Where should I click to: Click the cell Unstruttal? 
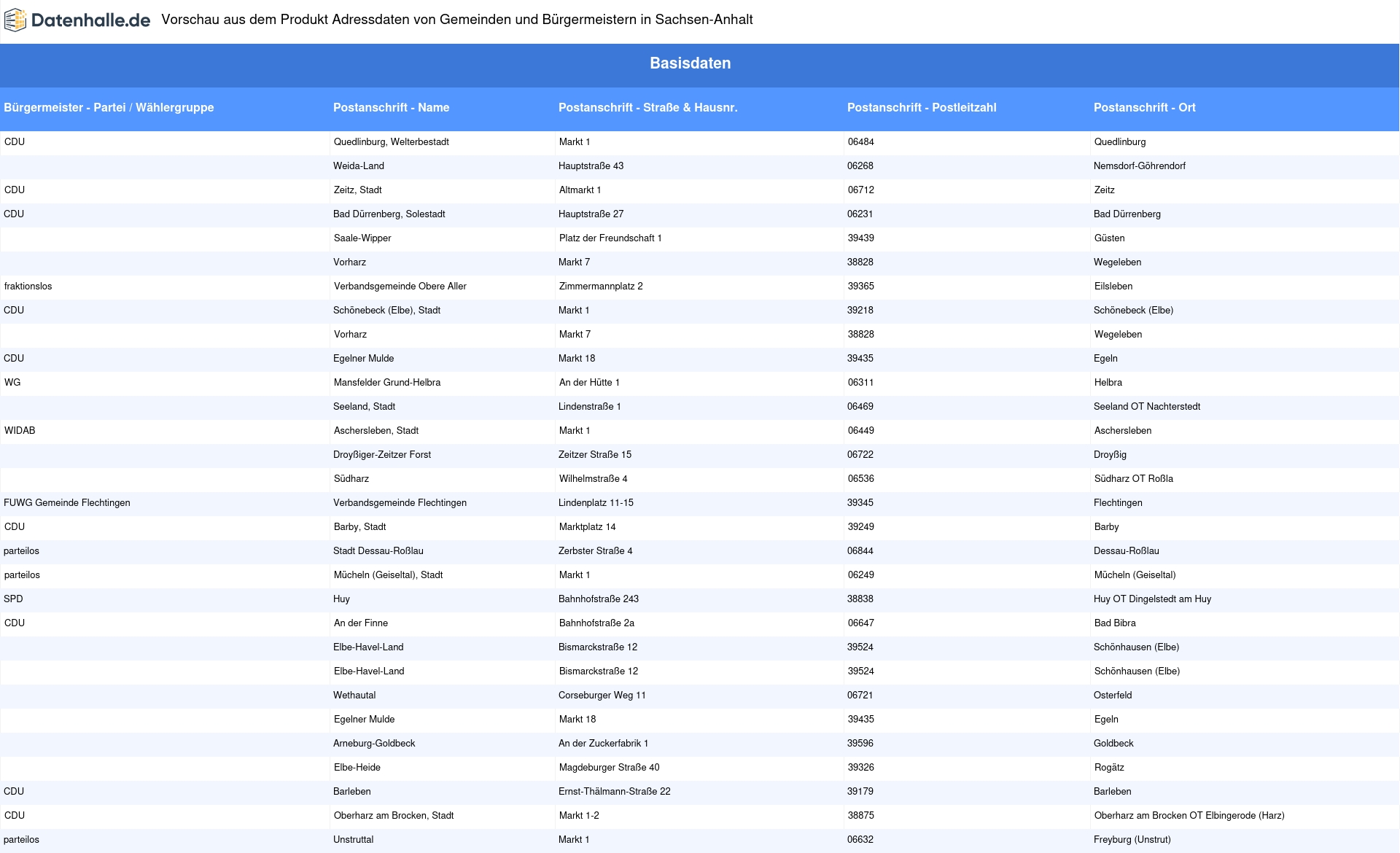[353, 840]
